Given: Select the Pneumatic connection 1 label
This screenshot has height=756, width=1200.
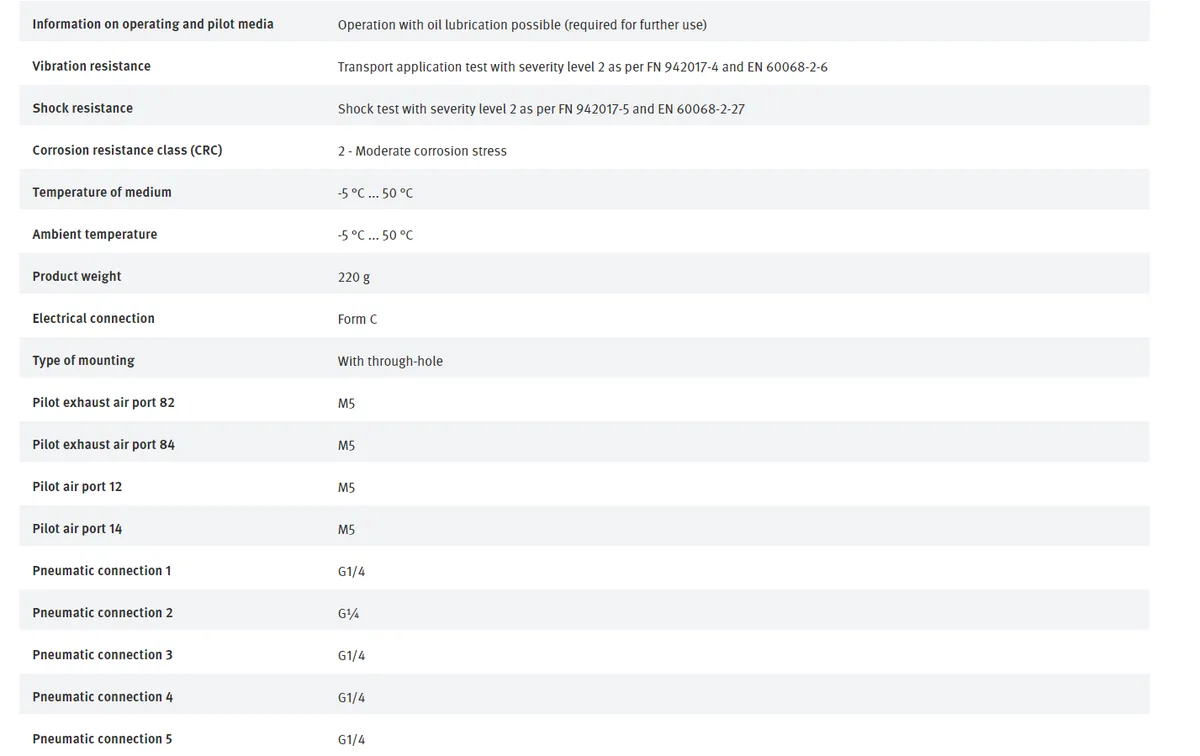Looking at the screenshot, I should pos(102,570).
